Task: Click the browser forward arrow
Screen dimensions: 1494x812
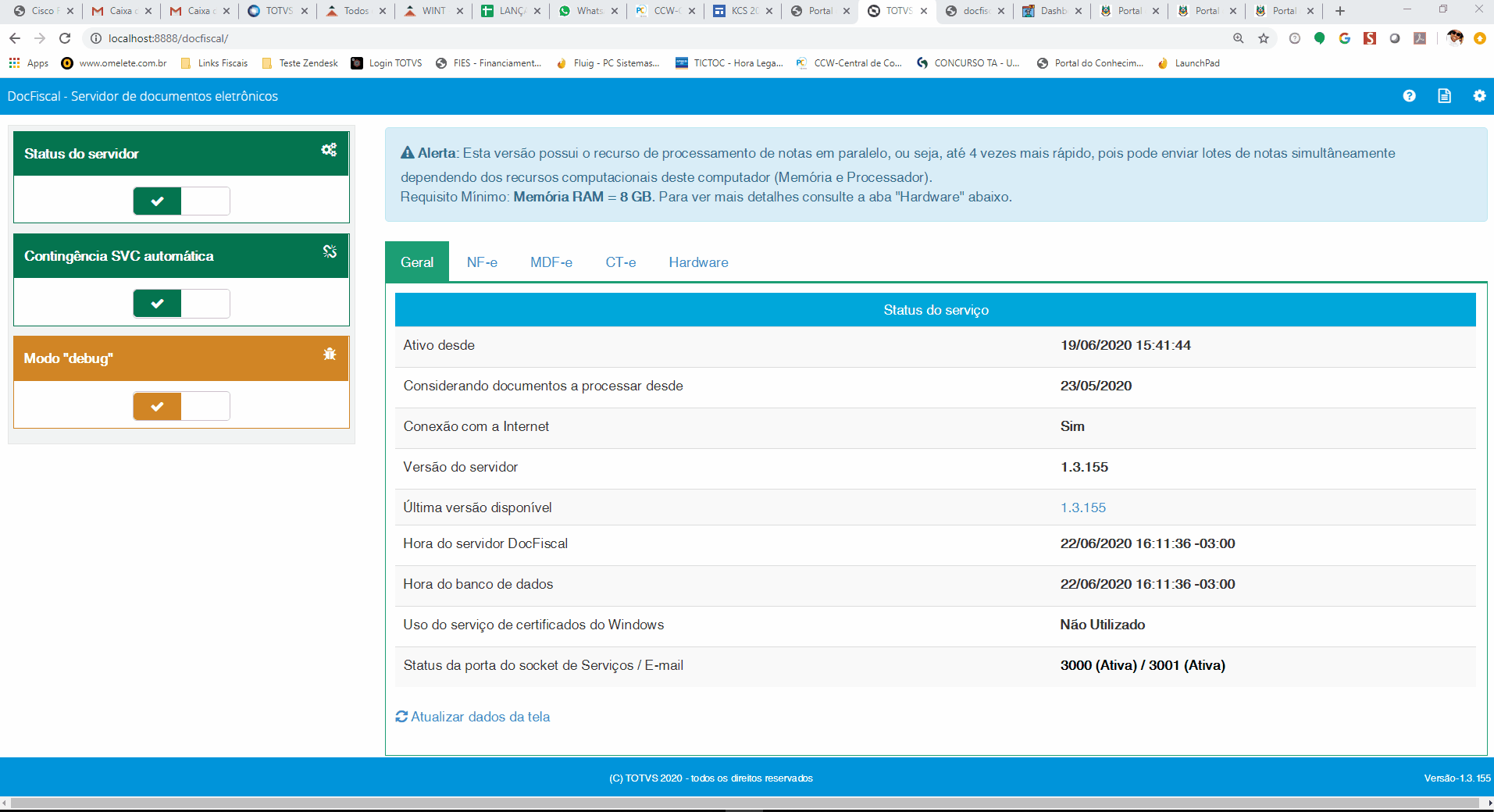Action: coord(40,38)
